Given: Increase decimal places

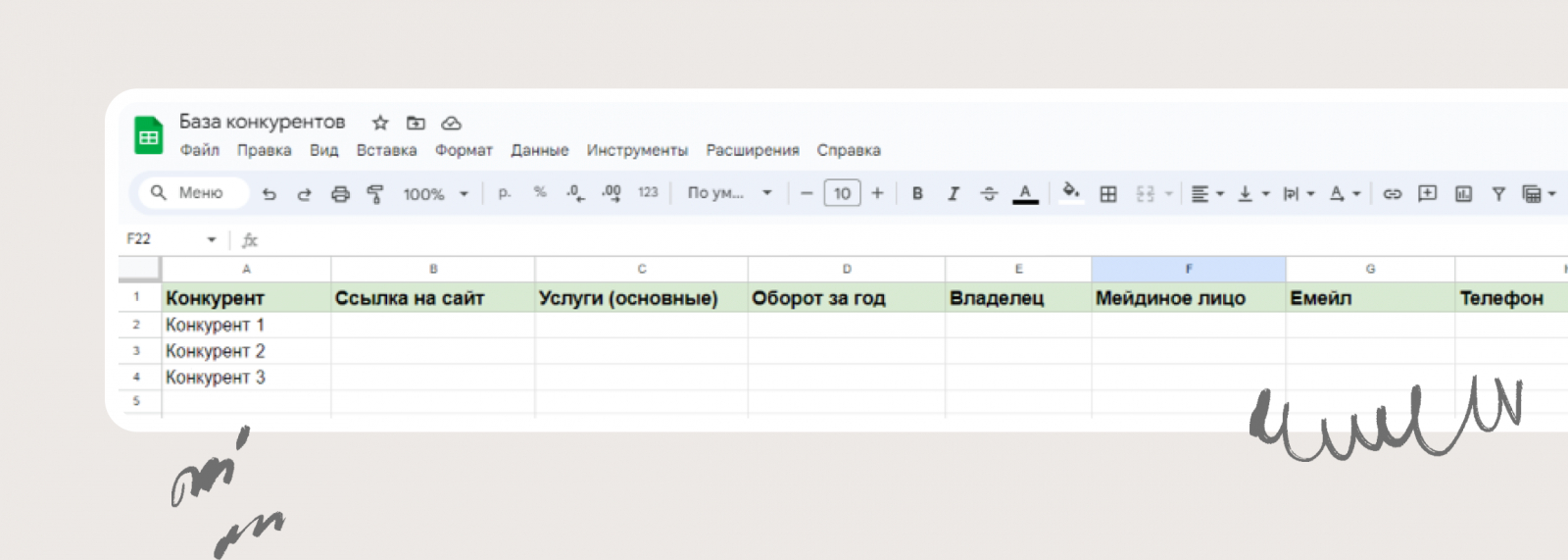Looking at the screenshot, I should 612,193.
